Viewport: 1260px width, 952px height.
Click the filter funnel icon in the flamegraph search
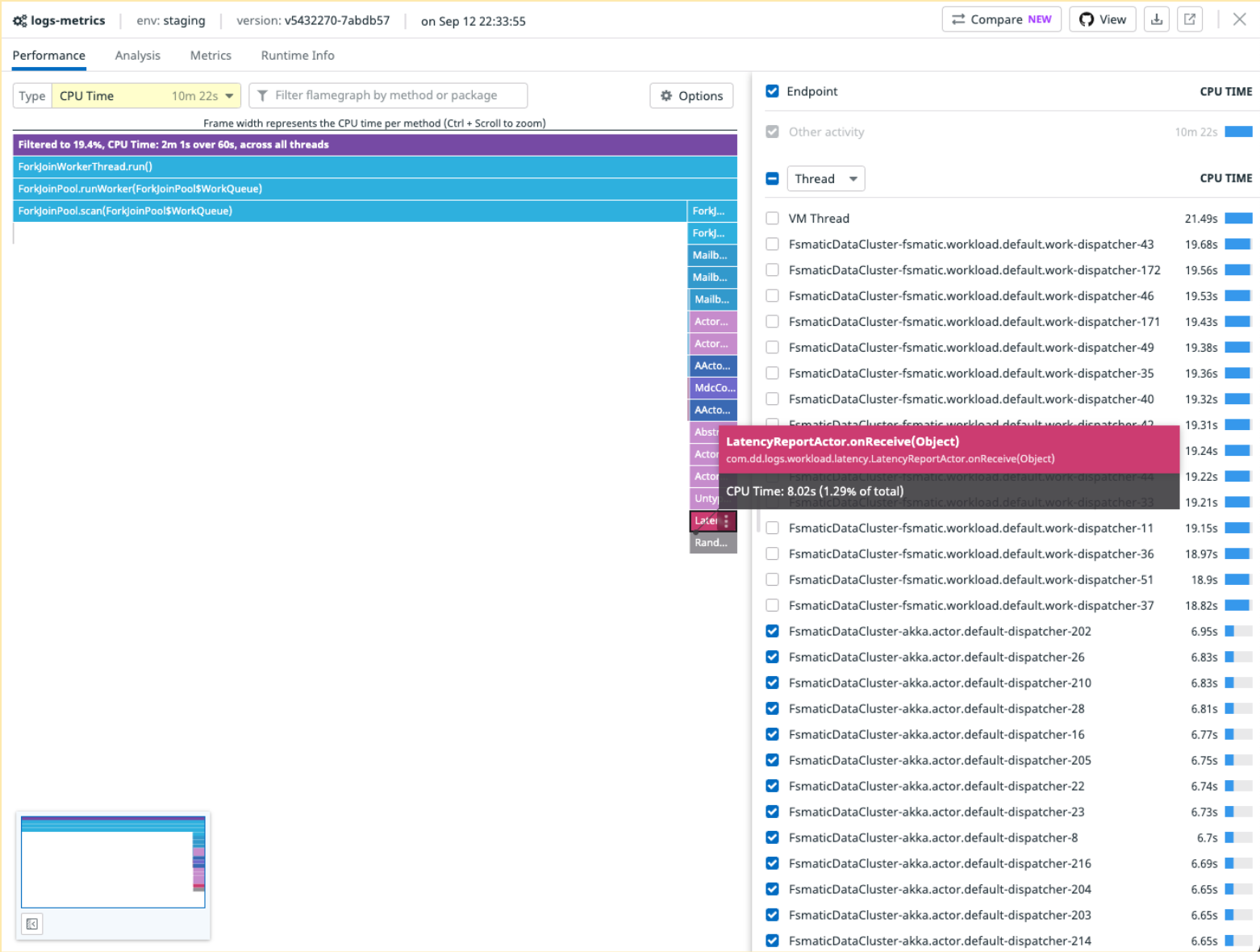coord(261,95)
